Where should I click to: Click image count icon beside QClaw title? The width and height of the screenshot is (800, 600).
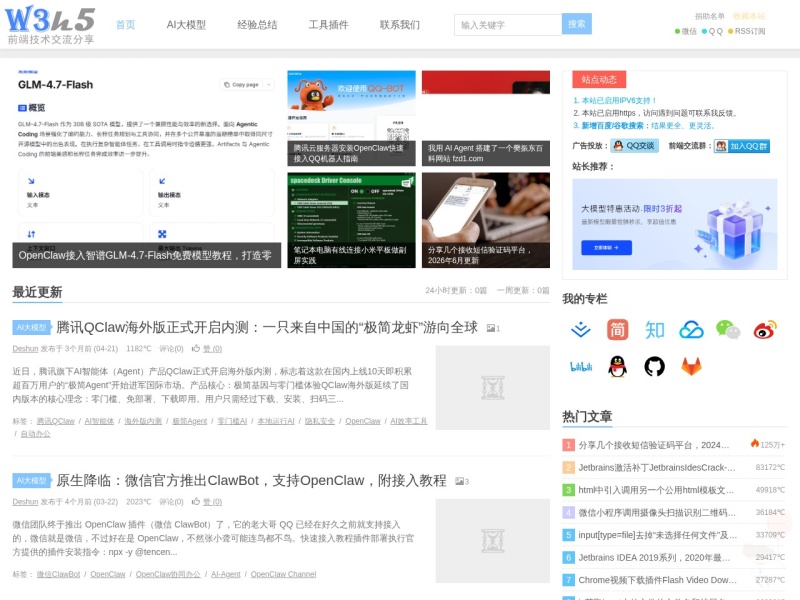[493, 328]
